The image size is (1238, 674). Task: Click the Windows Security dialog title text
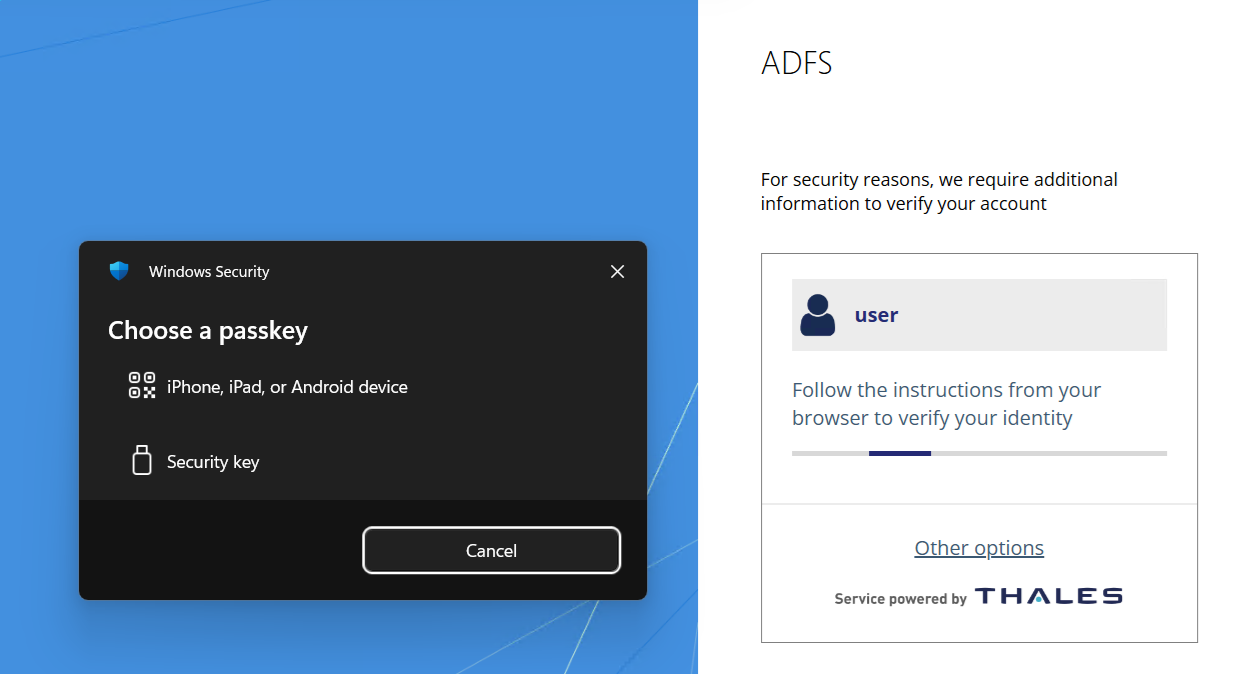click(210, 271)
